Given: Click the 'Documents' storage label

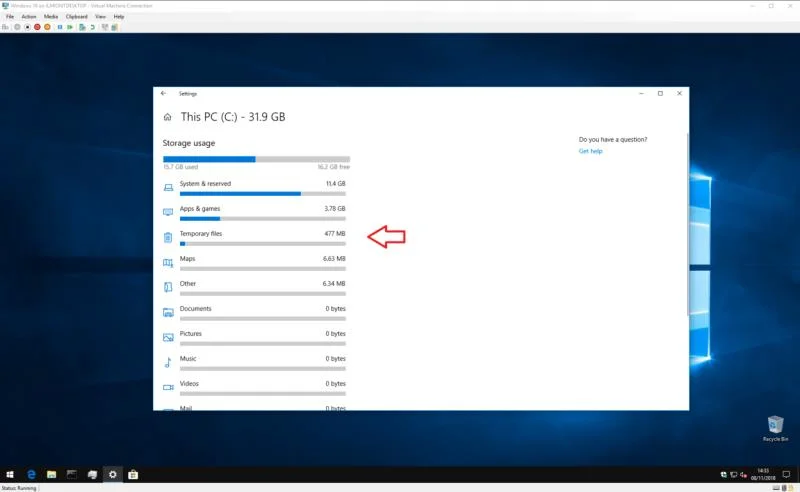Looking at the screenshot, I should tap(195, 309).
